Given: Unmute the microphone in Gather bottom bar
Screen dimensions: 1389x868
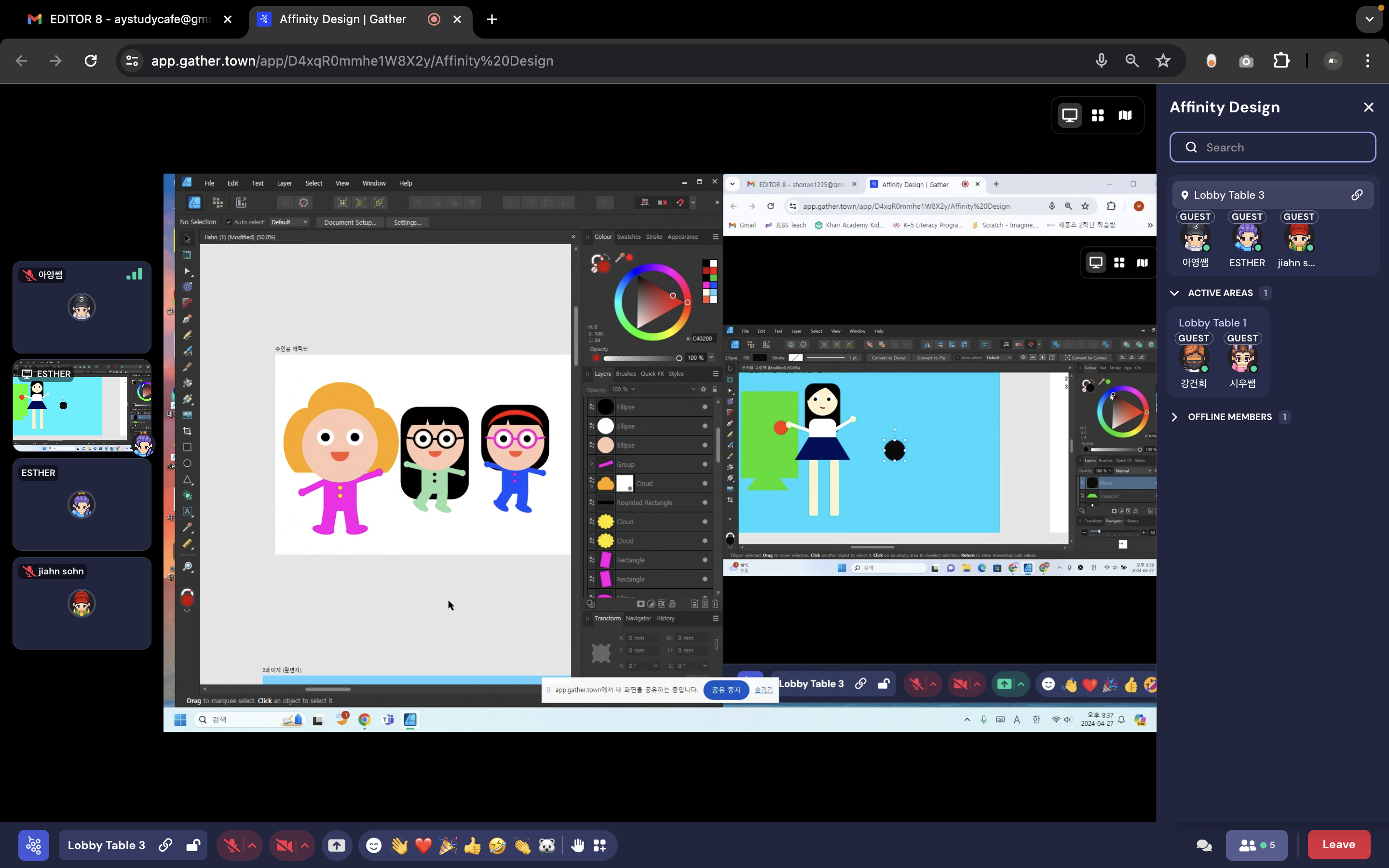Looking at the screenshot, I should coord(232,845).
